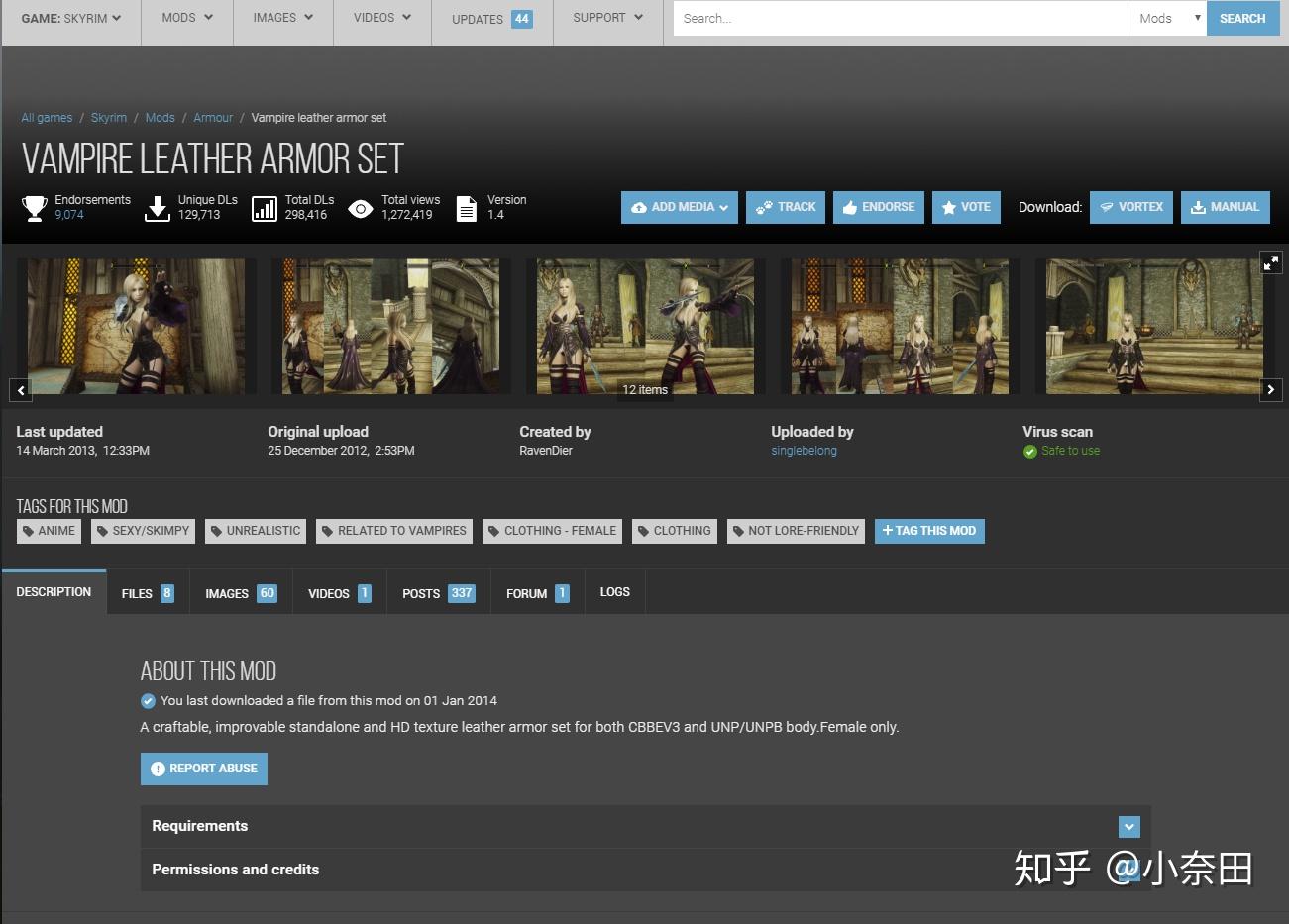Open the first gallery thumbnail with throne
1289x924 pixels.
(x=137, y=327)
